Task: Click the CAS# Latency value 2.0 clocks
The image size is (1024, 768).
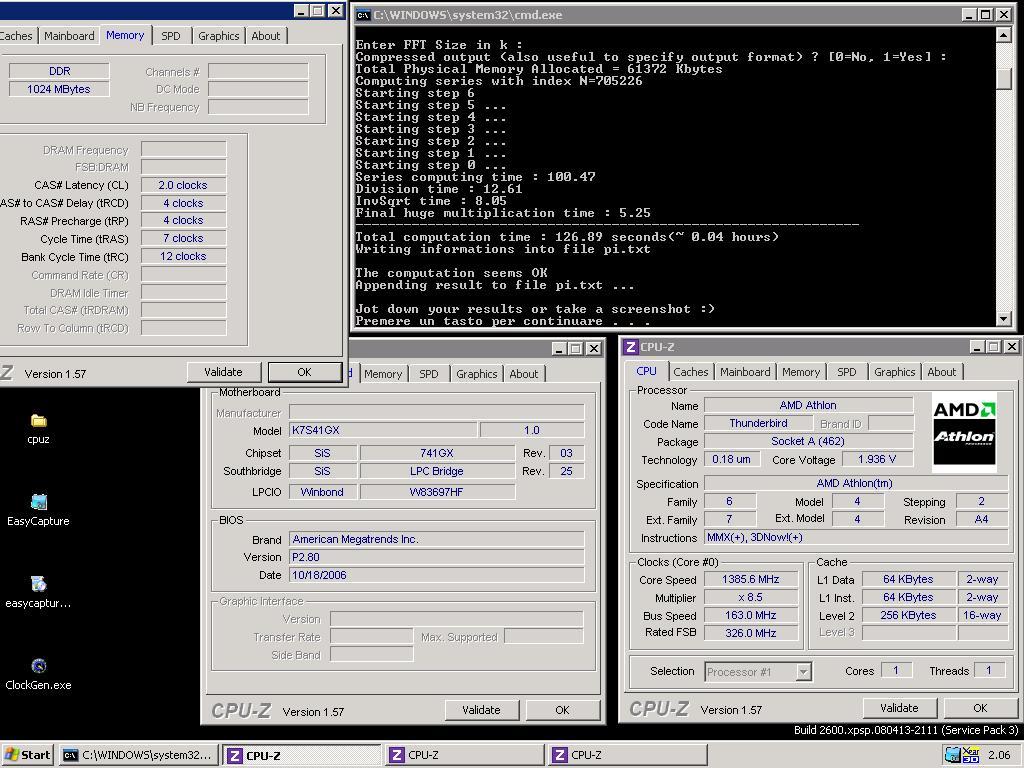Action: tap(183, 185)
